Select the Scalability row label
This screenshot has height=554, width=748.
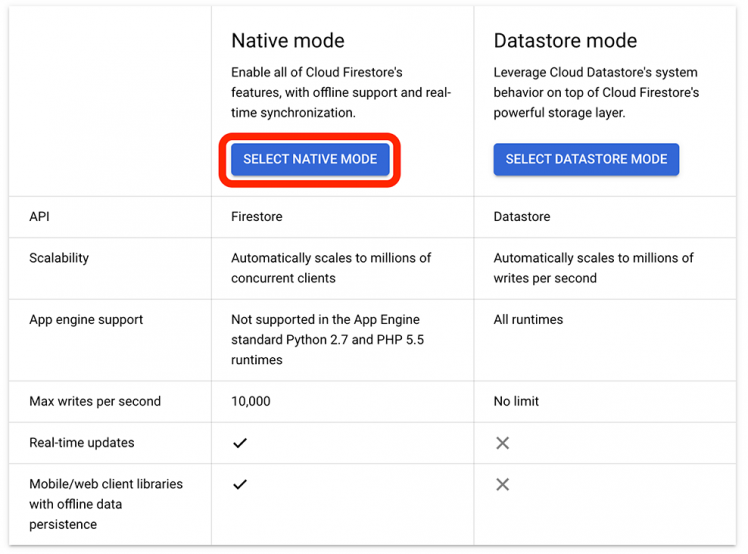click(x=59, y=258)
